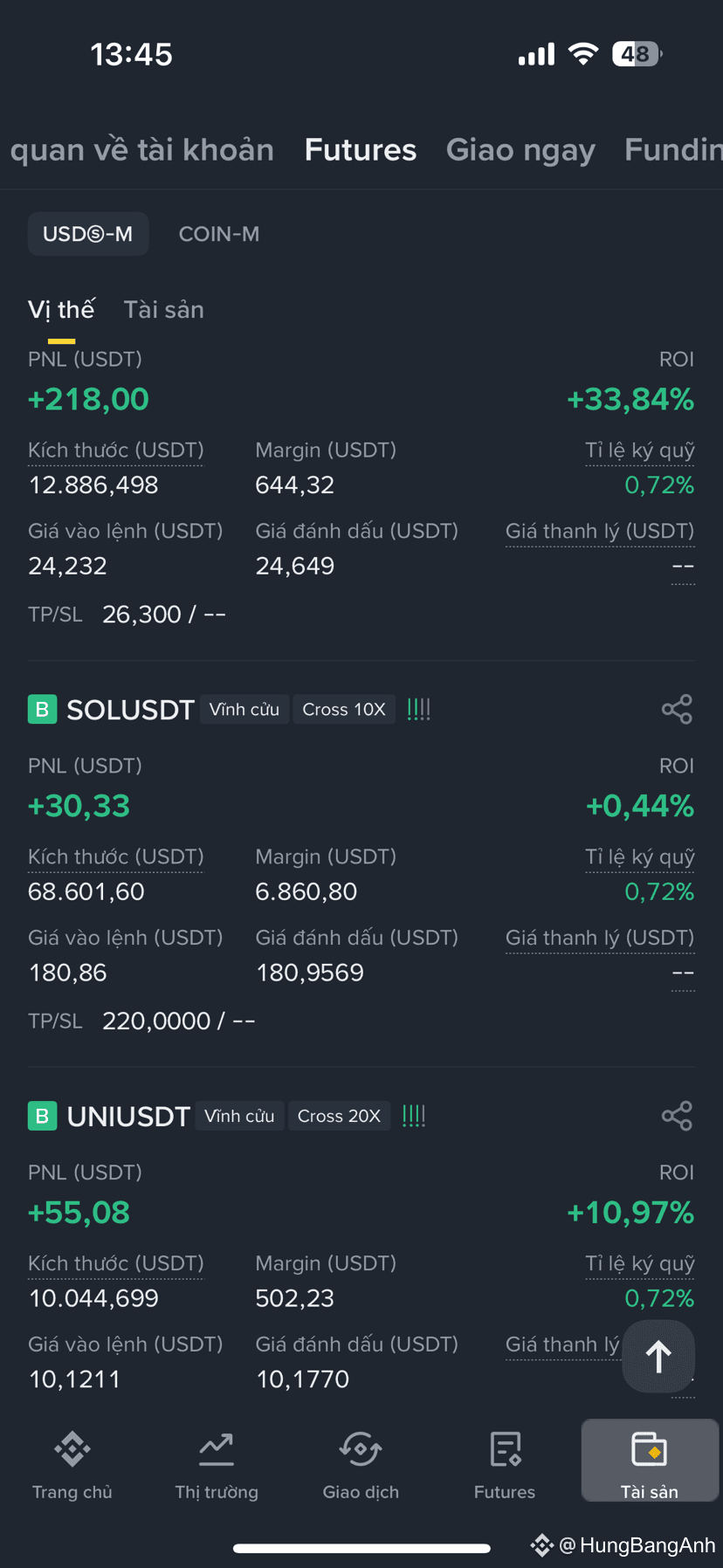Open SOLUSDT pair name
The width and height of the screenshot is (723, 1568).
click(130, 710)
